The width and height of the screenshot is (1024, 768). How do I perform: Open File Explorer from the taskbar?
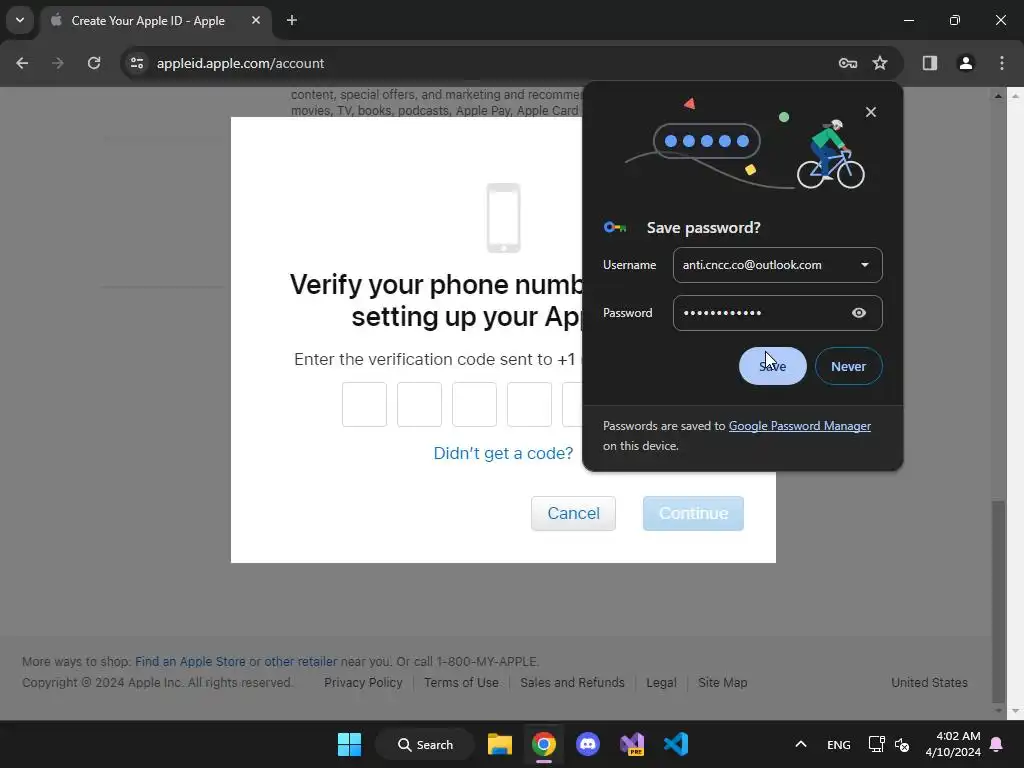pos(500,744)
